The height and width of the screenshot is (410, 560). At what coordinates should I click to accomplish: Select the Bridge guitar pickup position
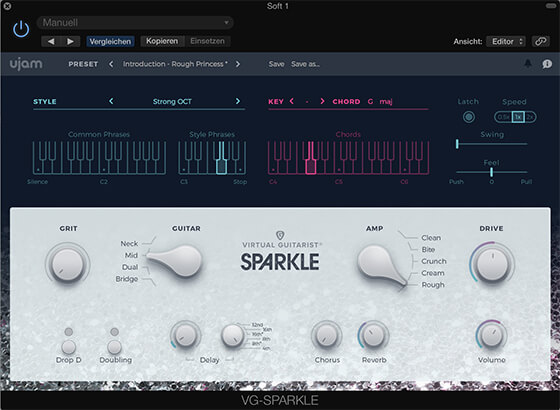[x=126, y=279]
